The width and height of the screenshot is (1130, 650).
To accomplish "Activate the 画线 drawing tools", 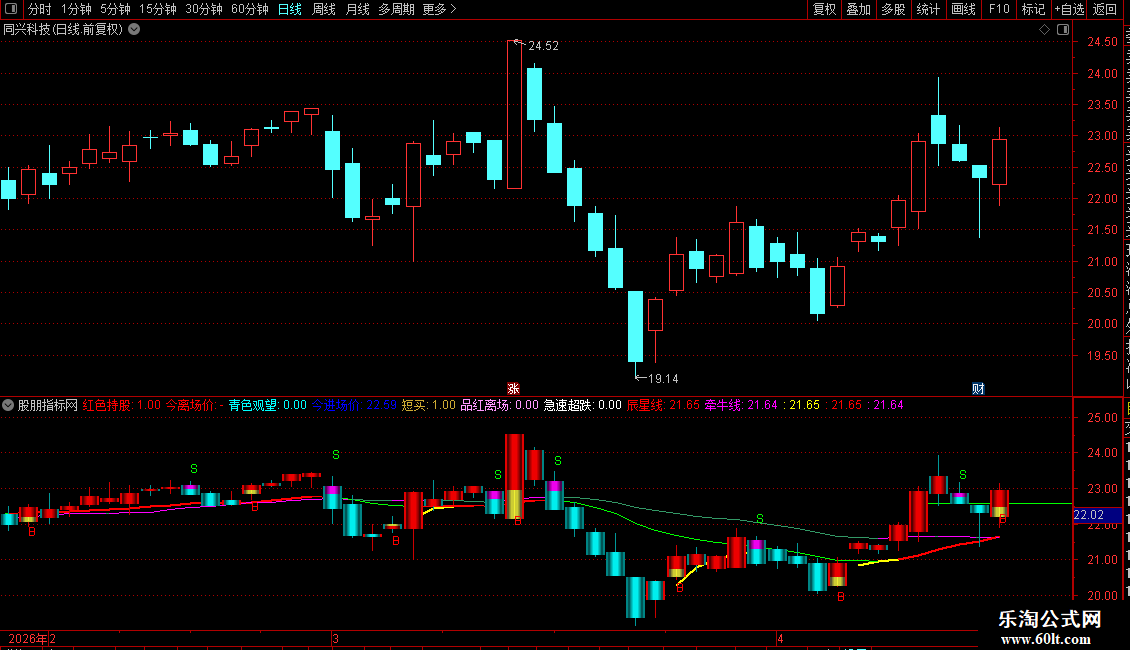I will [963, 9].
